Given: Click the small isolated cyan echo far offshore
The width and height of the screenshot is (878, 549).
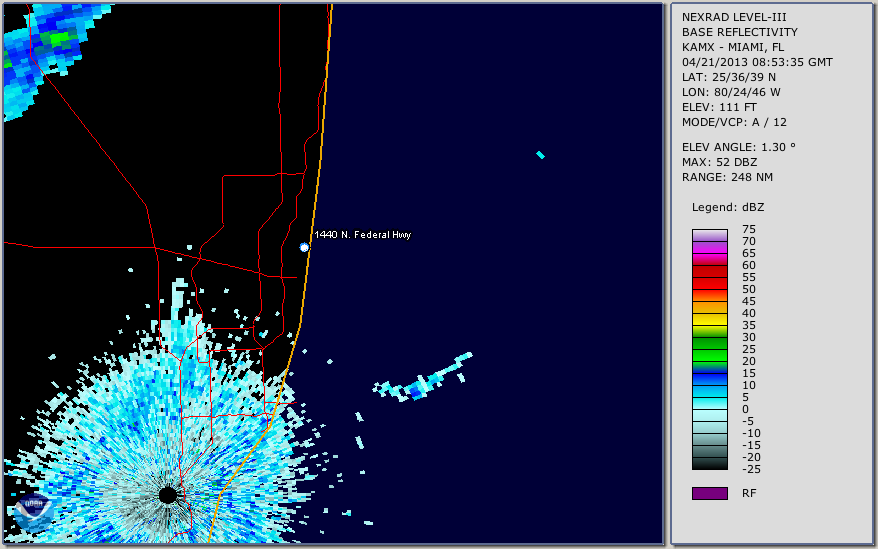Looking at the screenshot, I should click(x=540, y=155).
